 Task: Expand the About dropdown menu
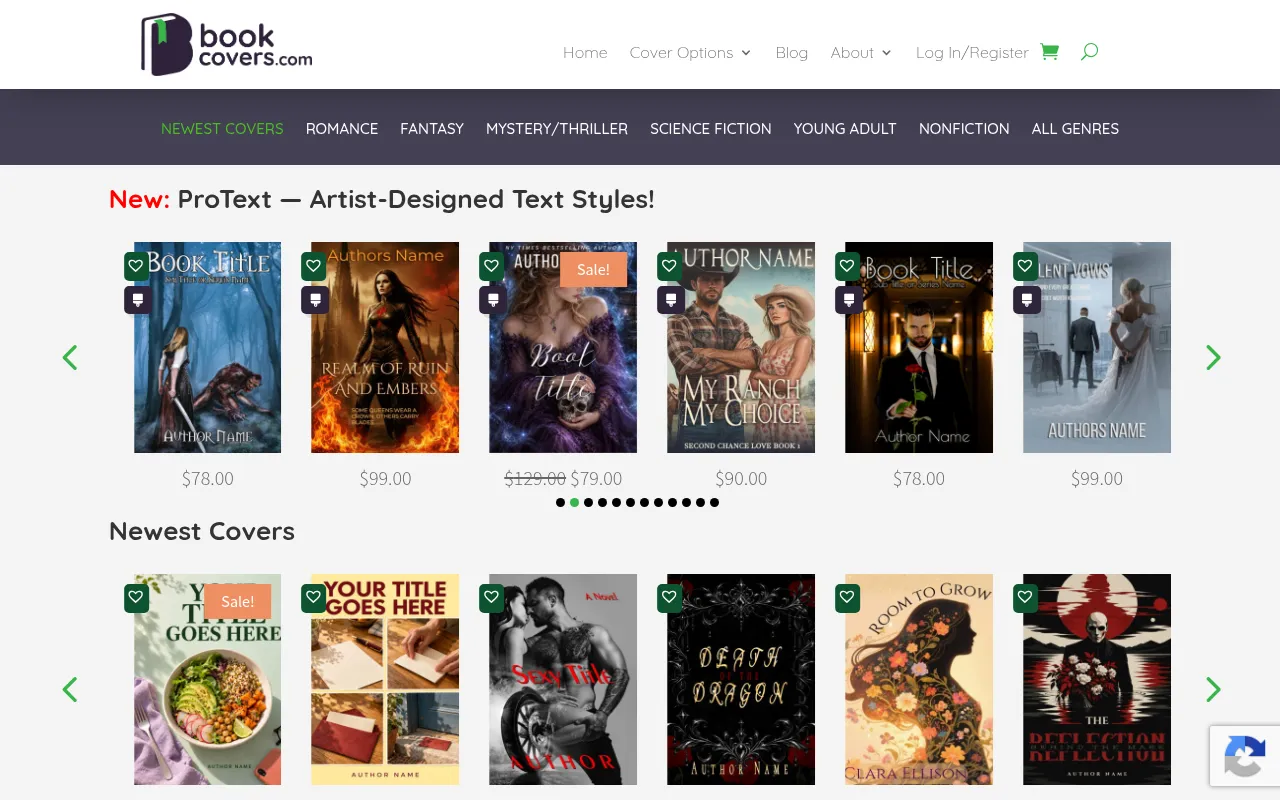861,53
